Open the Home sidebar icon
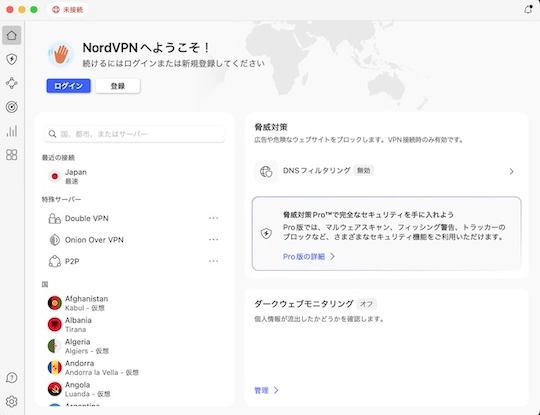Screen dimensions: 540x415 [12, 35]
